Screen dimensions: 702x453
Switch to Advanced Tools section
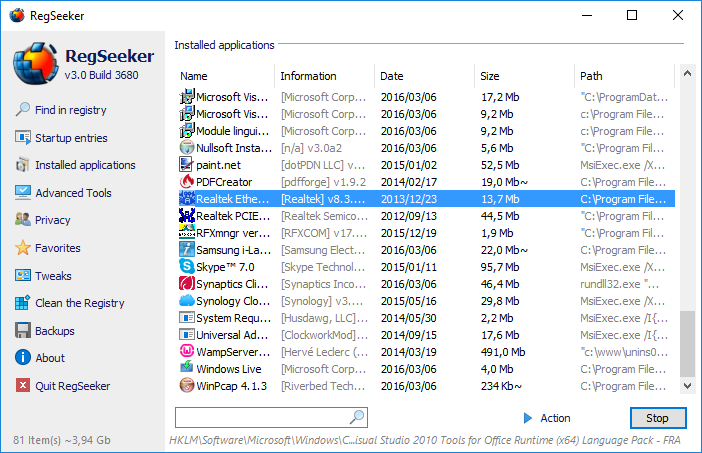(x=73, y=193)
